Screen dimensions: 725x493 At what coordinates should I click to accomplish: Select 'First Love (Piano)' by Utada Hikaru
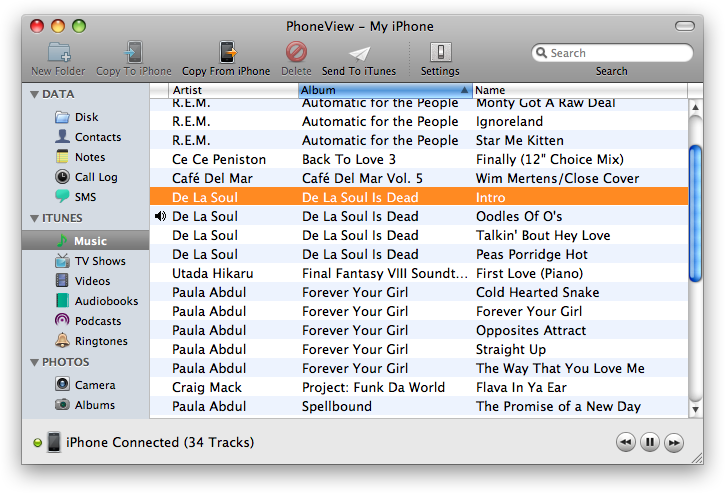419,273
